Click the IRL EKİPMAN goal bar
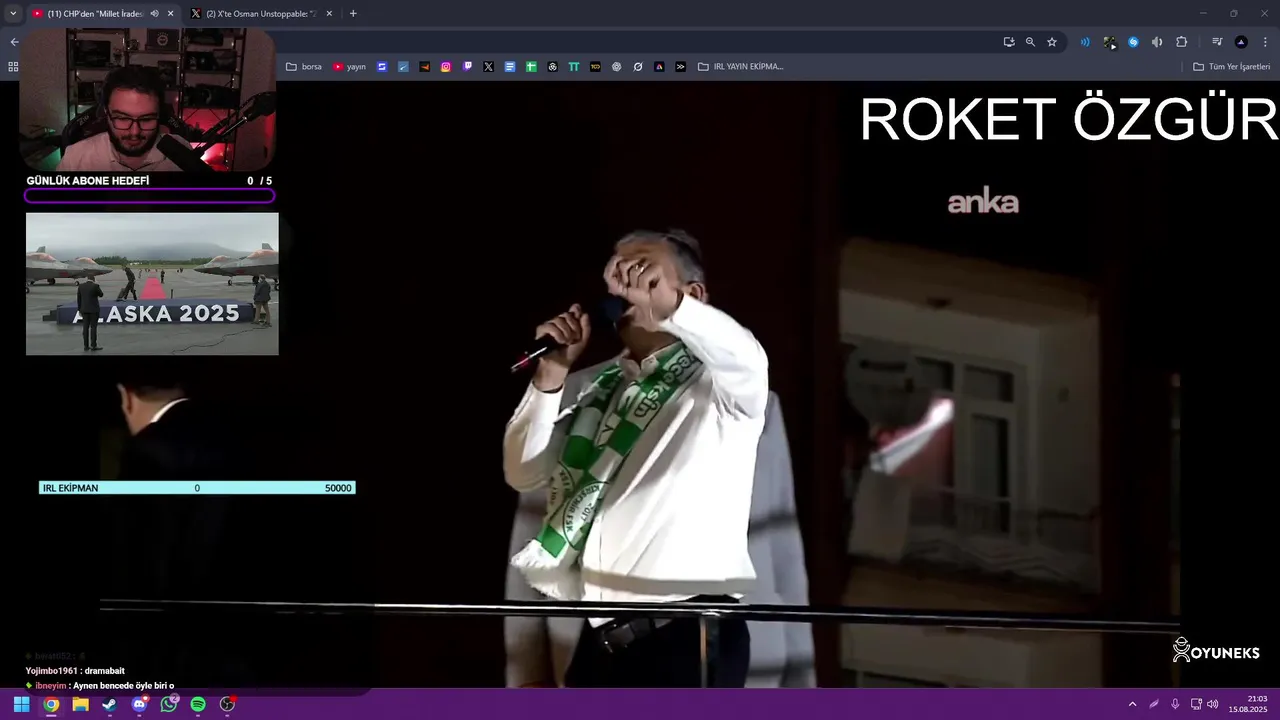 coord(197,488)
